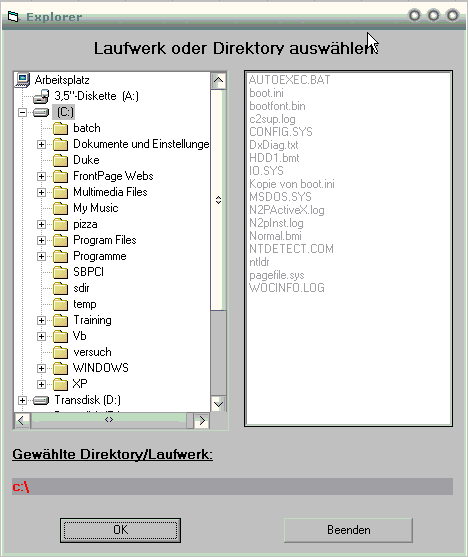Click the Duke folder icon
This screenshot has width=468, height=557.
click(x=60, y=160)
